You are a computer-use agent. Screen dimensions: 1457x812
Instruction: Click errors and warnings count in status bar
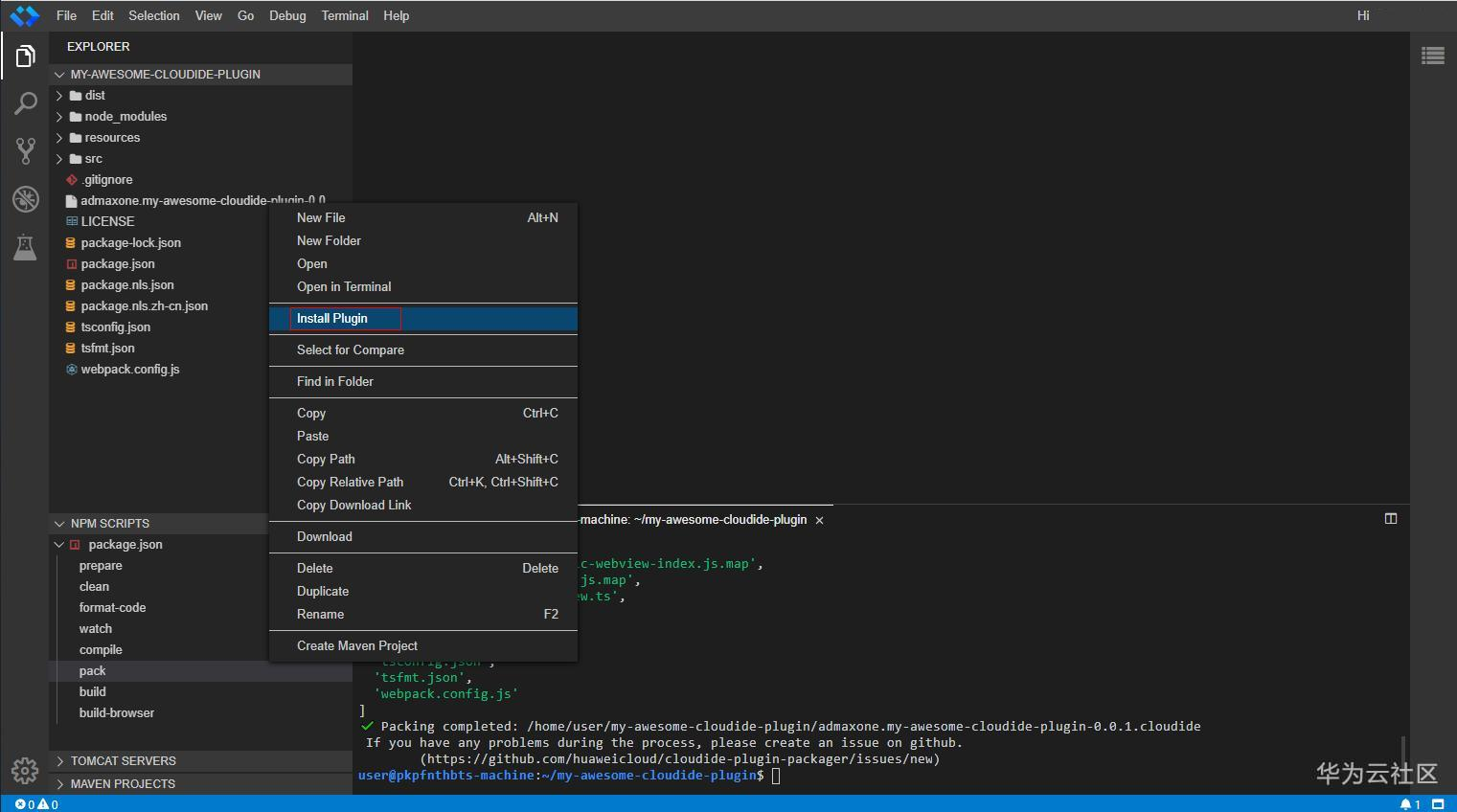click(x=36, y=804)
